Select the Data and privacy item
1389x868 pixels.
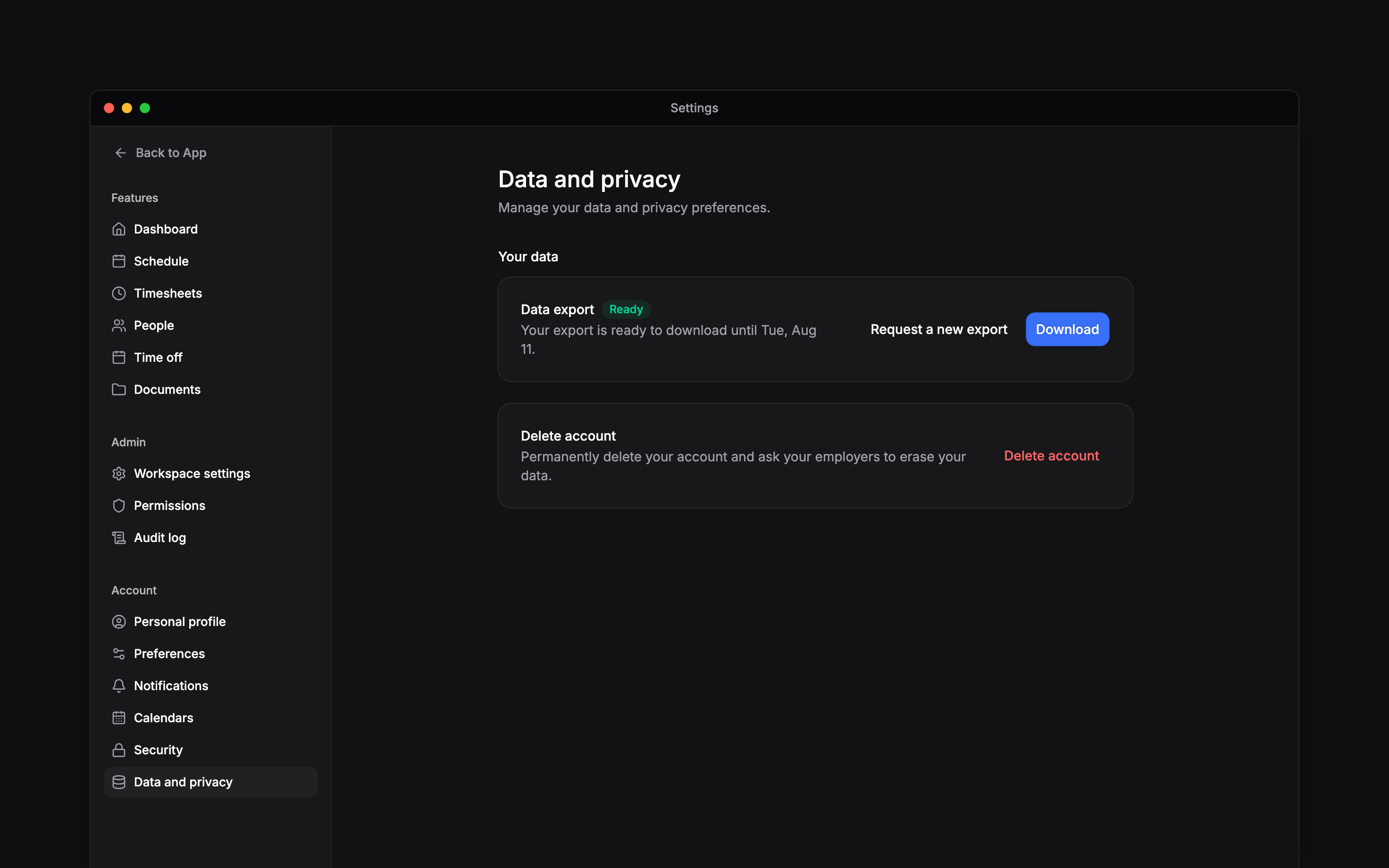210,783
